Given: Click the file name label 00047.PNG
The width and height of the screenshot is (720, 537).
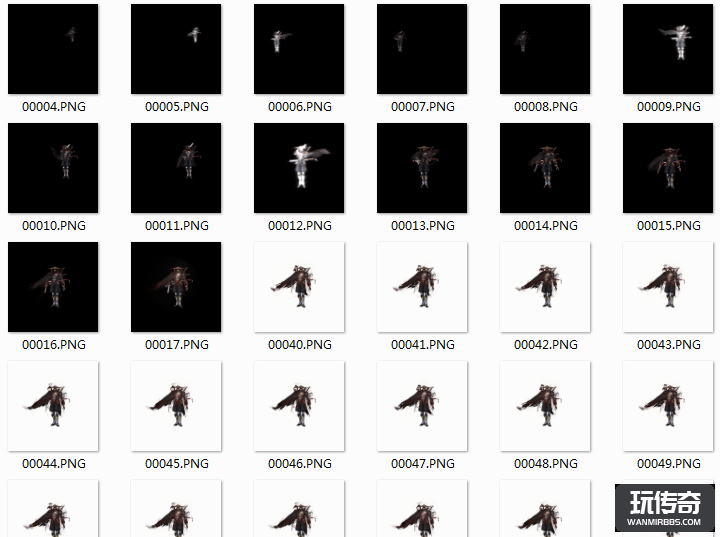Looking at the screenshot, I should [423, 464].
